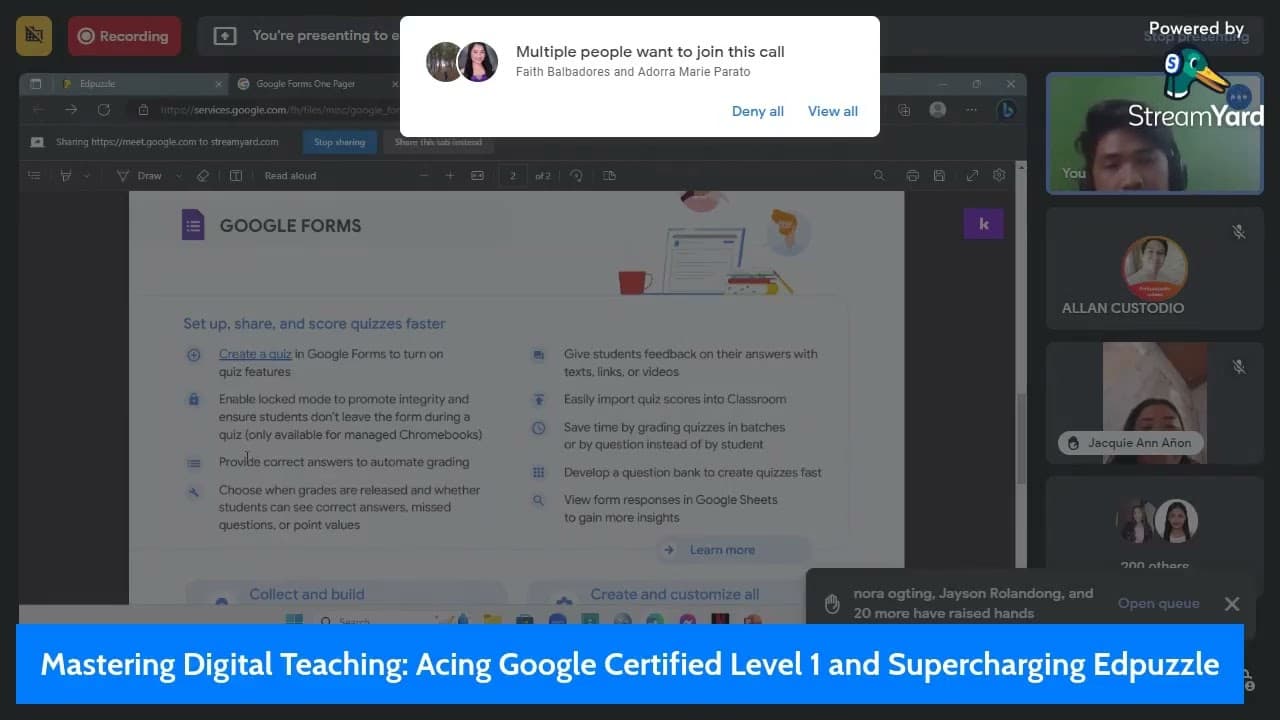This screenshot has height=720, width=1280.
Task: Click the captions-off icon in Meet top bar
Action: (34, 36)
